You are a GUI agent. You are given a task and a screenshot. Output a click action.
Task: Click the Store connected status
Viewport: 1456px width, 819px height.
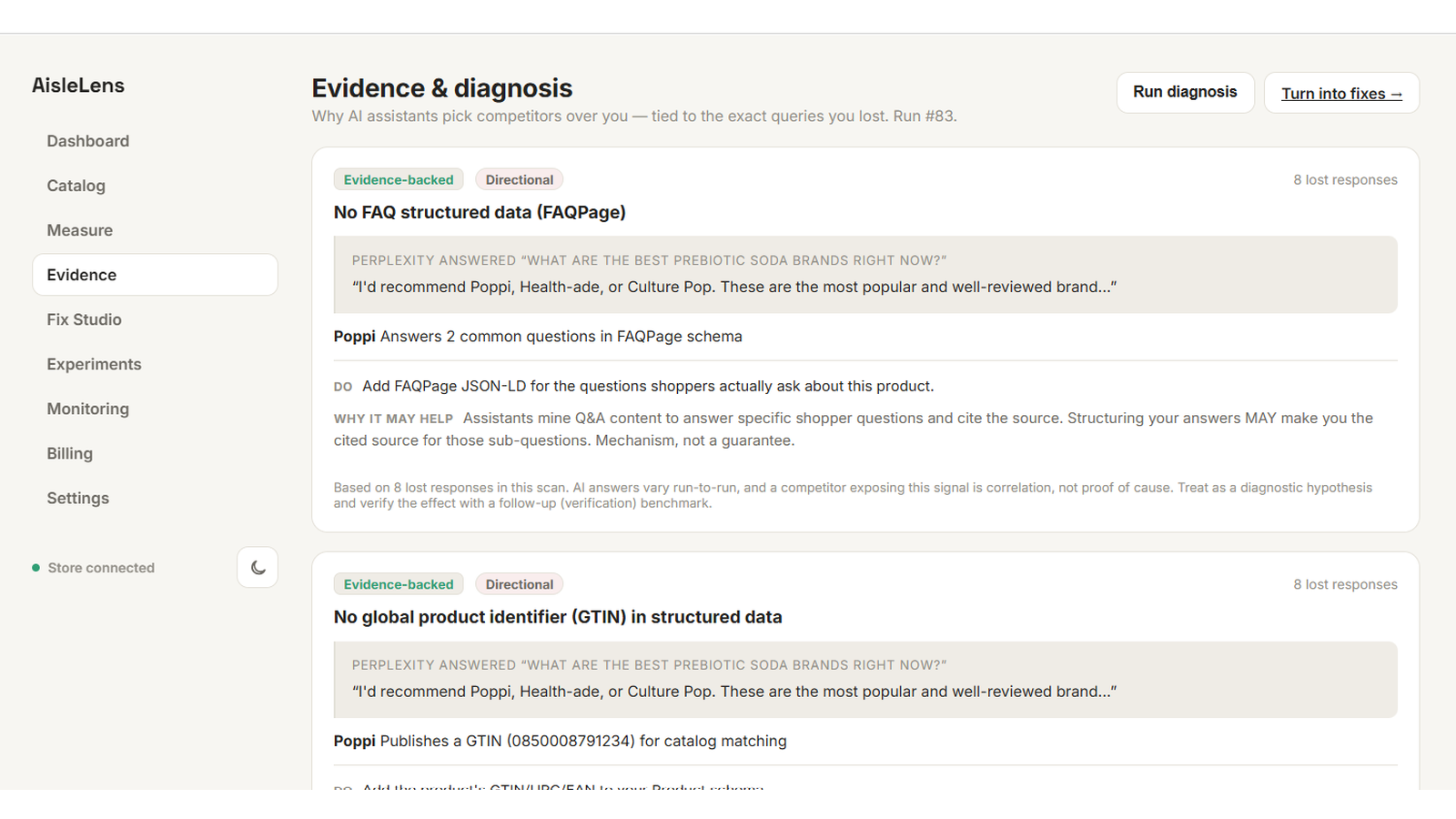pos(94,568)
